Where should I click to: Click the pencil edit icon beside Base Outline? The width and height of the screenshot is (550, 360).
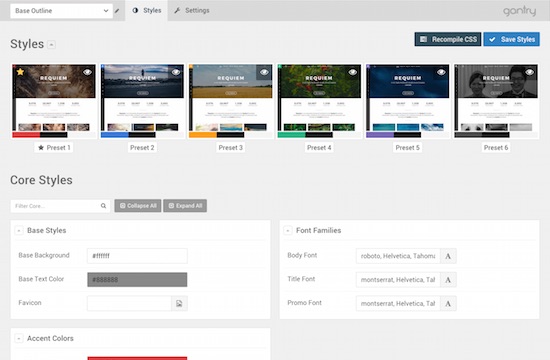(x=117, y=11)
